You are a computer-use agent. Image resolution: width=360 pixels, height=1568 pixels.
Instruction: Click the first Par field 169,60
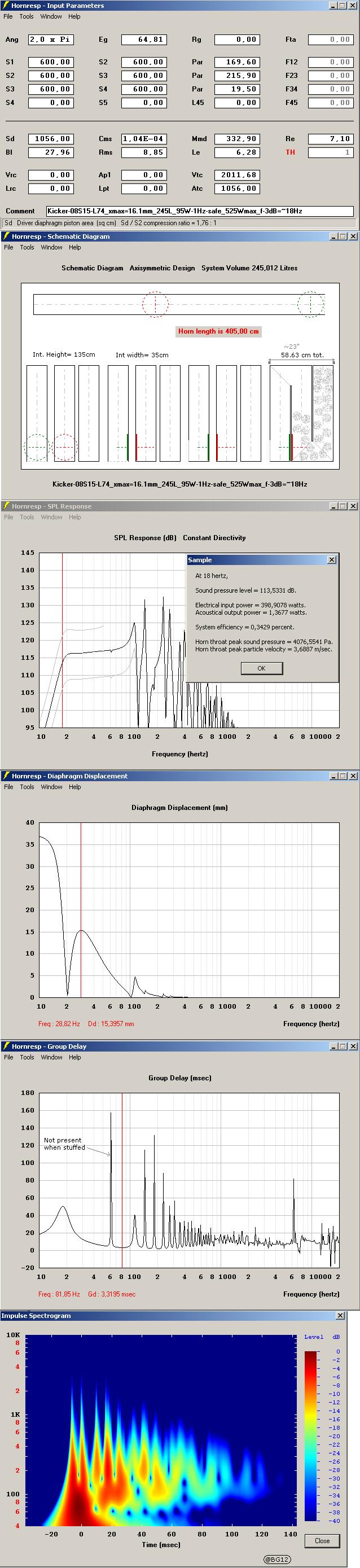tap(237, 62)
